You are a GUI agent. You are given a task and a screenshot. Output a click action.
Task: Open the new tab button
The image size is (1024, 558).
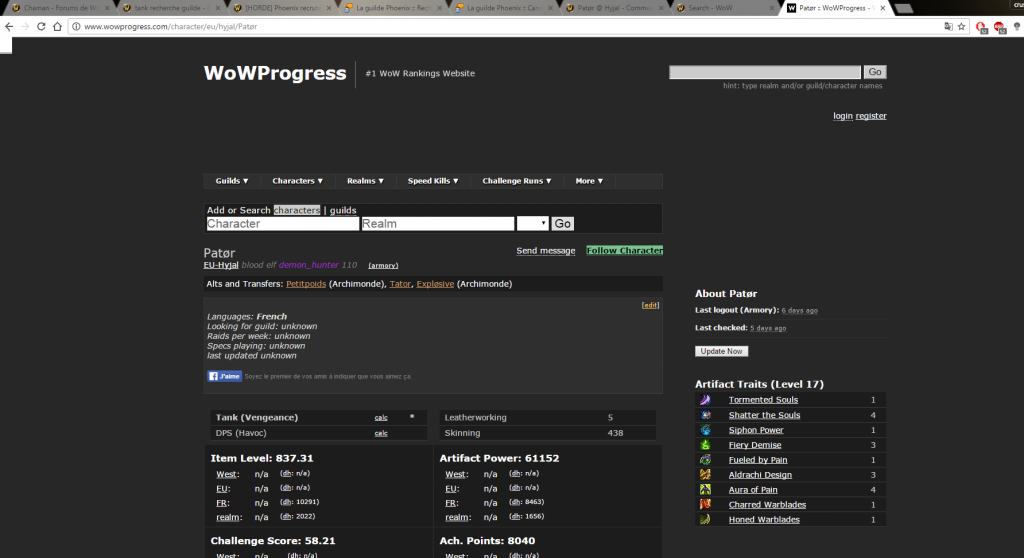pos(904,8)
